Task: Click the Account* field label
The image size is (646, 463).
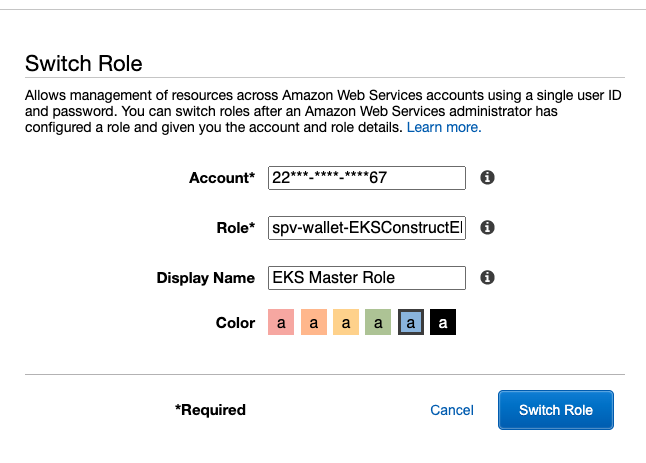Action: [222, 178]
